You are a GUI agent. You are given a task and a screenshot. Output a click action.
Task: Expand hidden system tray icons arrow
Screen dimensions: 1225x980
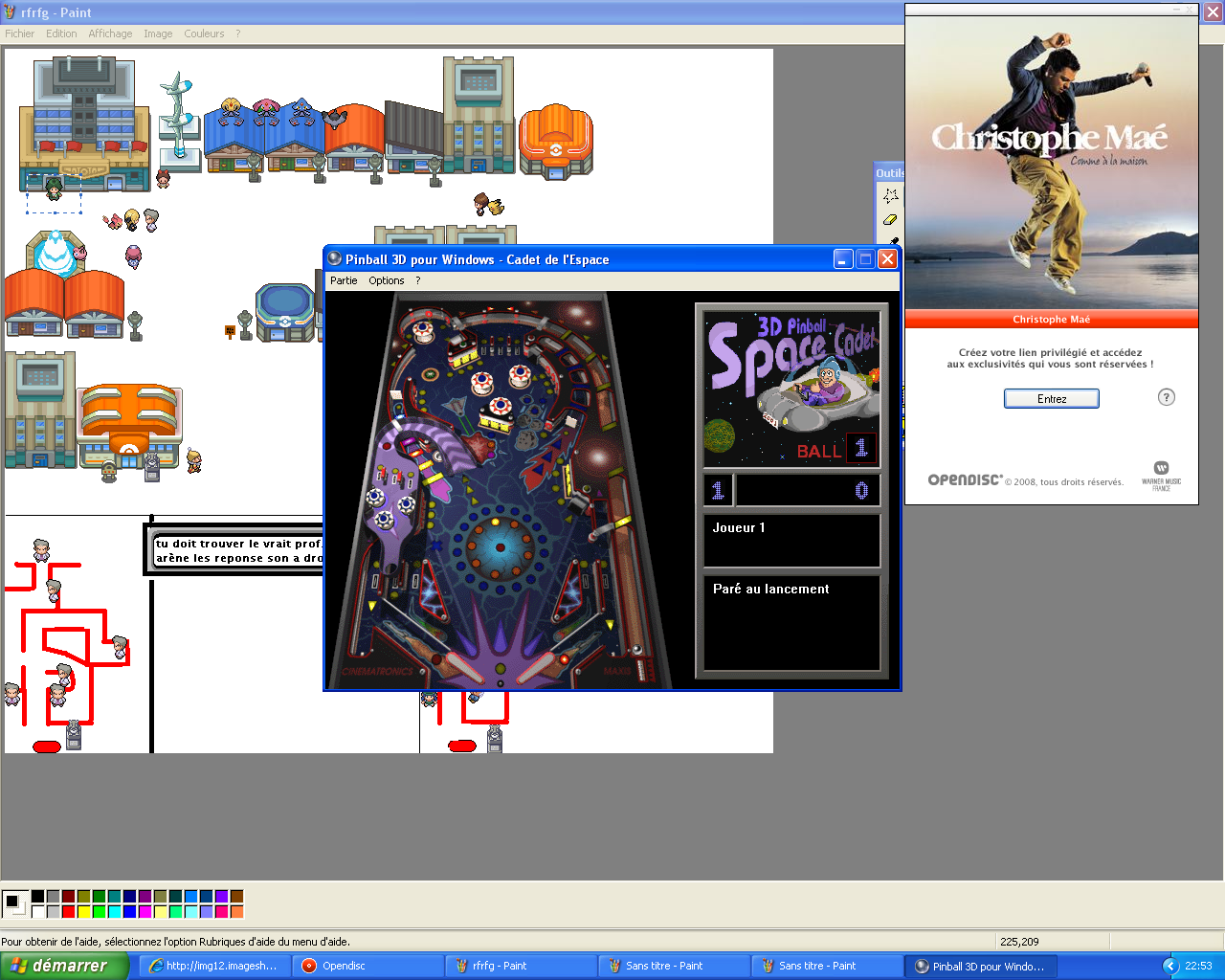pyautogui.click(x=1170, y=966)
